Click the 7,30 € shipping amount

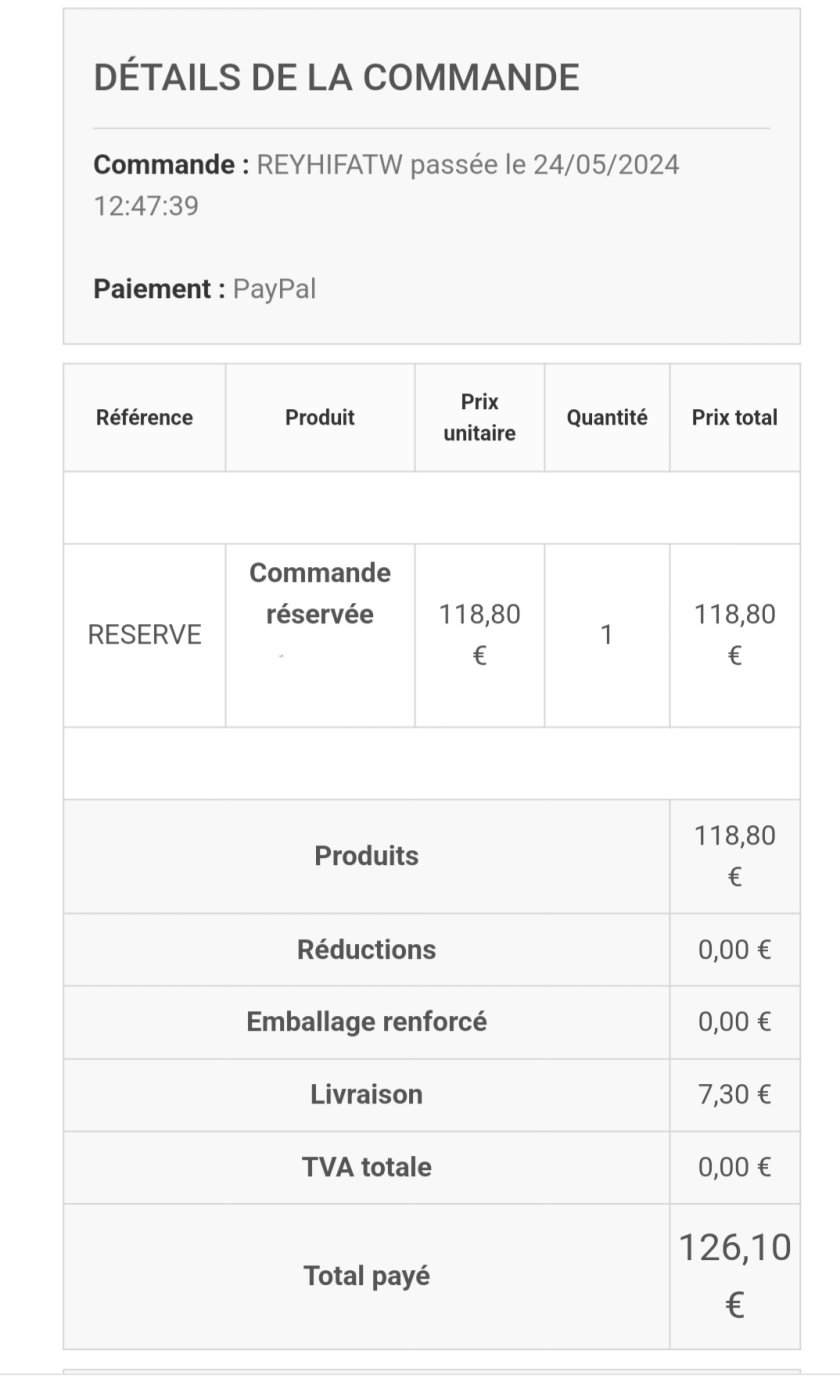point(735,1094)
